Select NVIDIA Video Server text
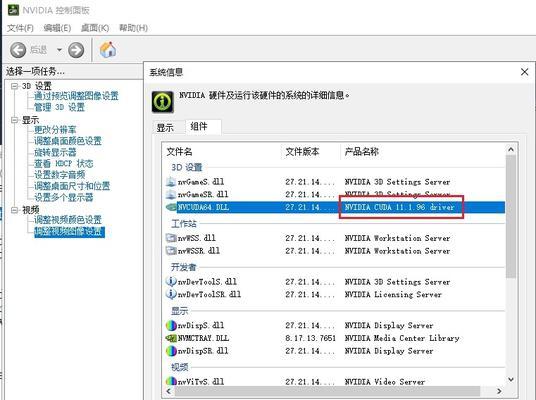 pyautogui.click(x=385, y=382)
